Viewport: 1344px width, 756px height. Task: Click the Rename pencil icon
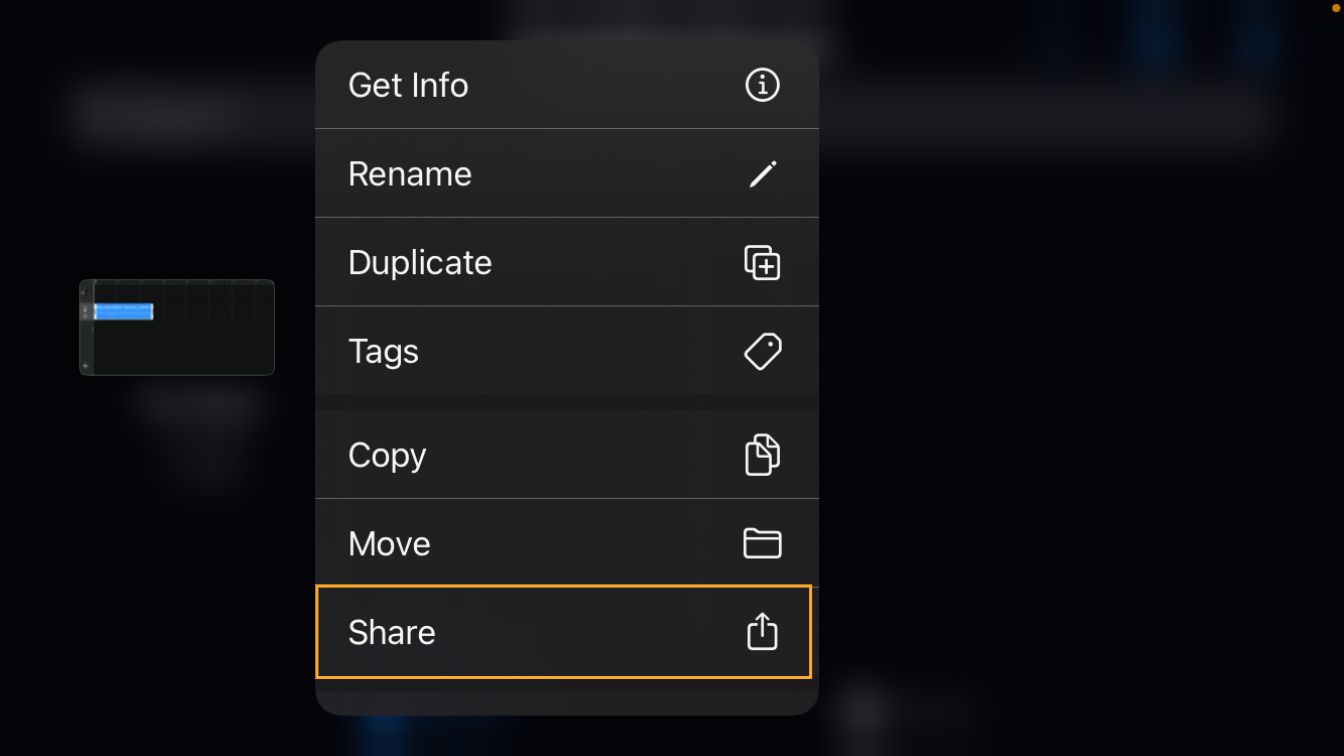tap(762, 174)
